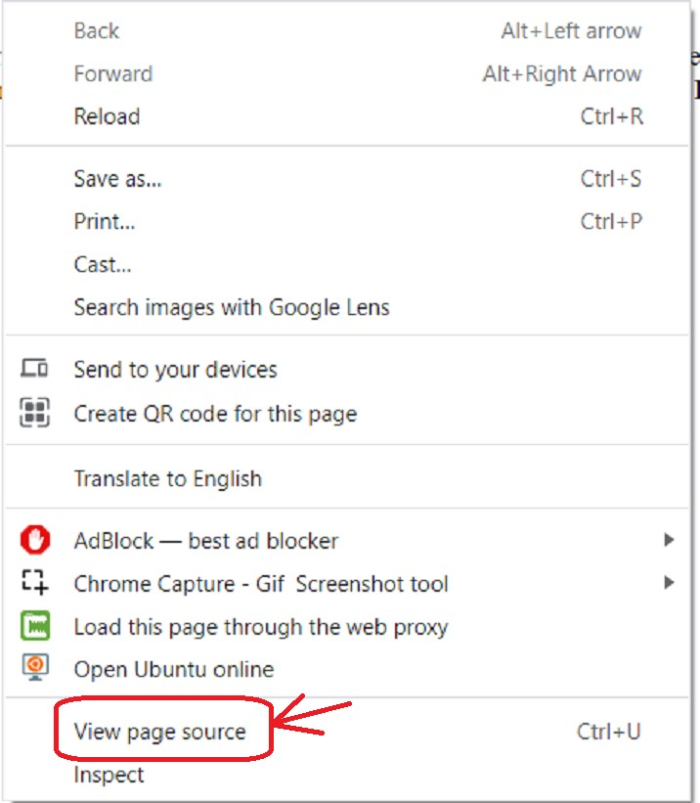Choose Search images with Google Lens

coord(231,307)
